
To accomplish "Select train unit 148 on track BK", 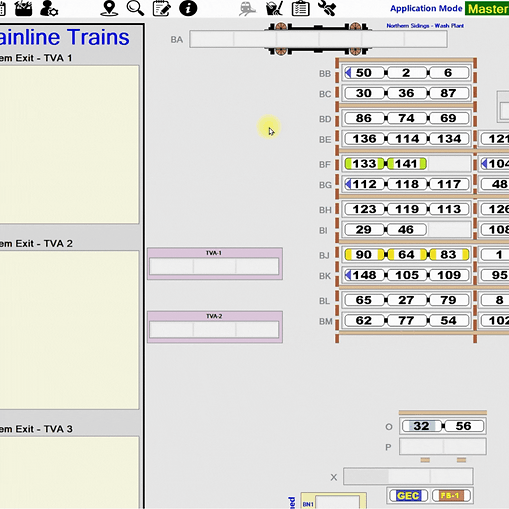I will [x=364, y=275].
